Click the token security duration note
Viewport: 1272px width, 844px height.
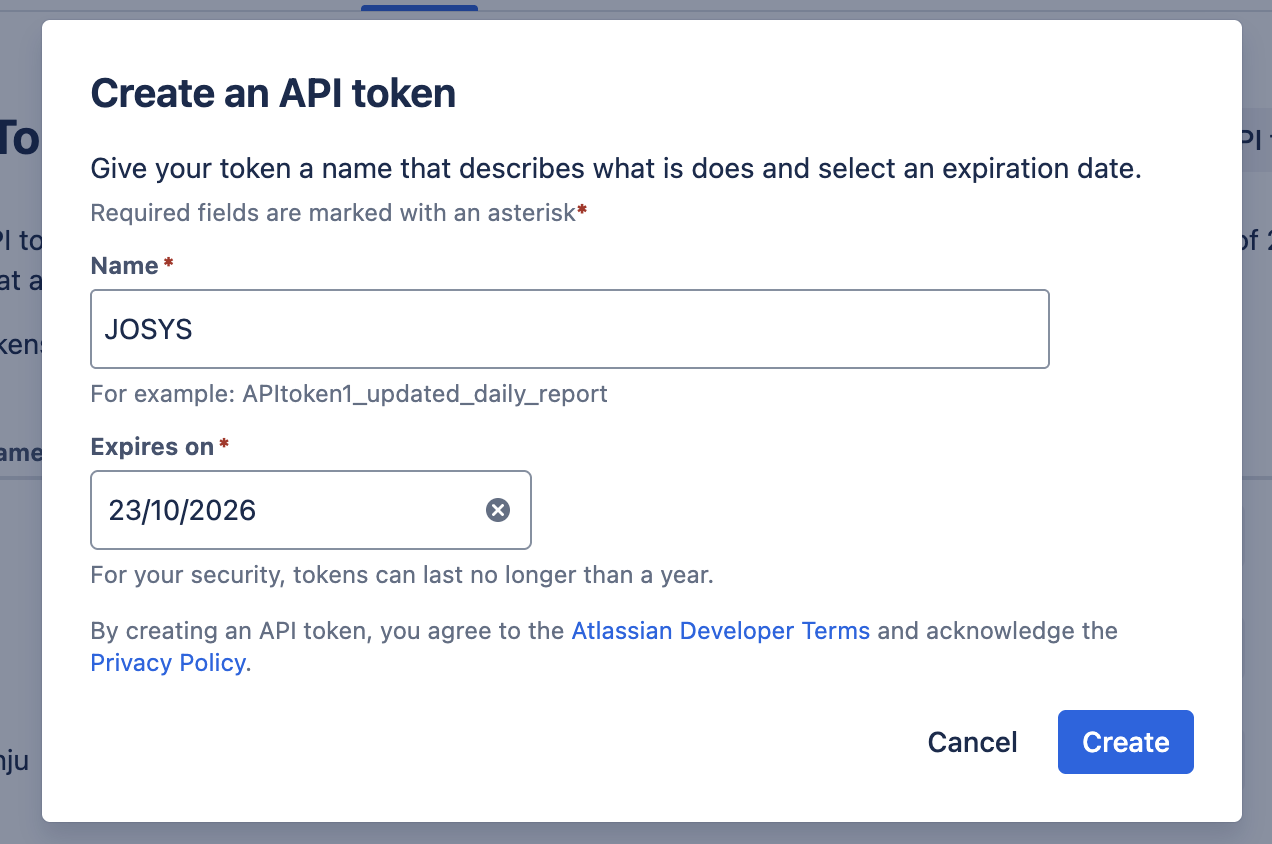click(x=401, y=576)
